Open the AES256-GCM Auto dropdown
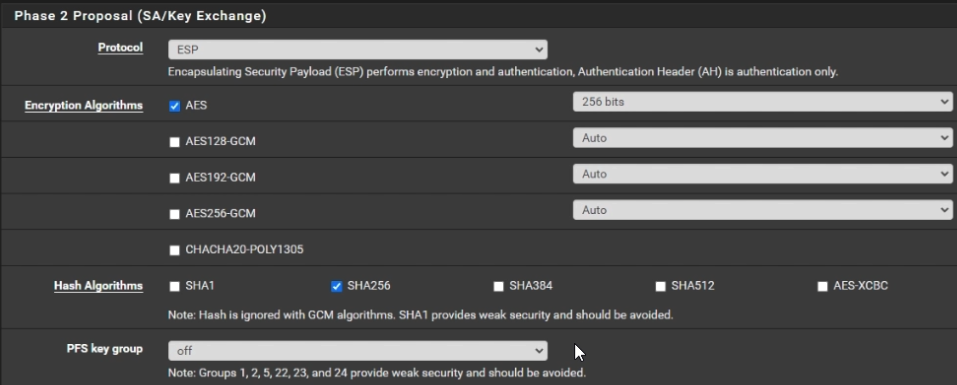Image resolution: width=957 pixels, height=385 pixels. [762, 210]
